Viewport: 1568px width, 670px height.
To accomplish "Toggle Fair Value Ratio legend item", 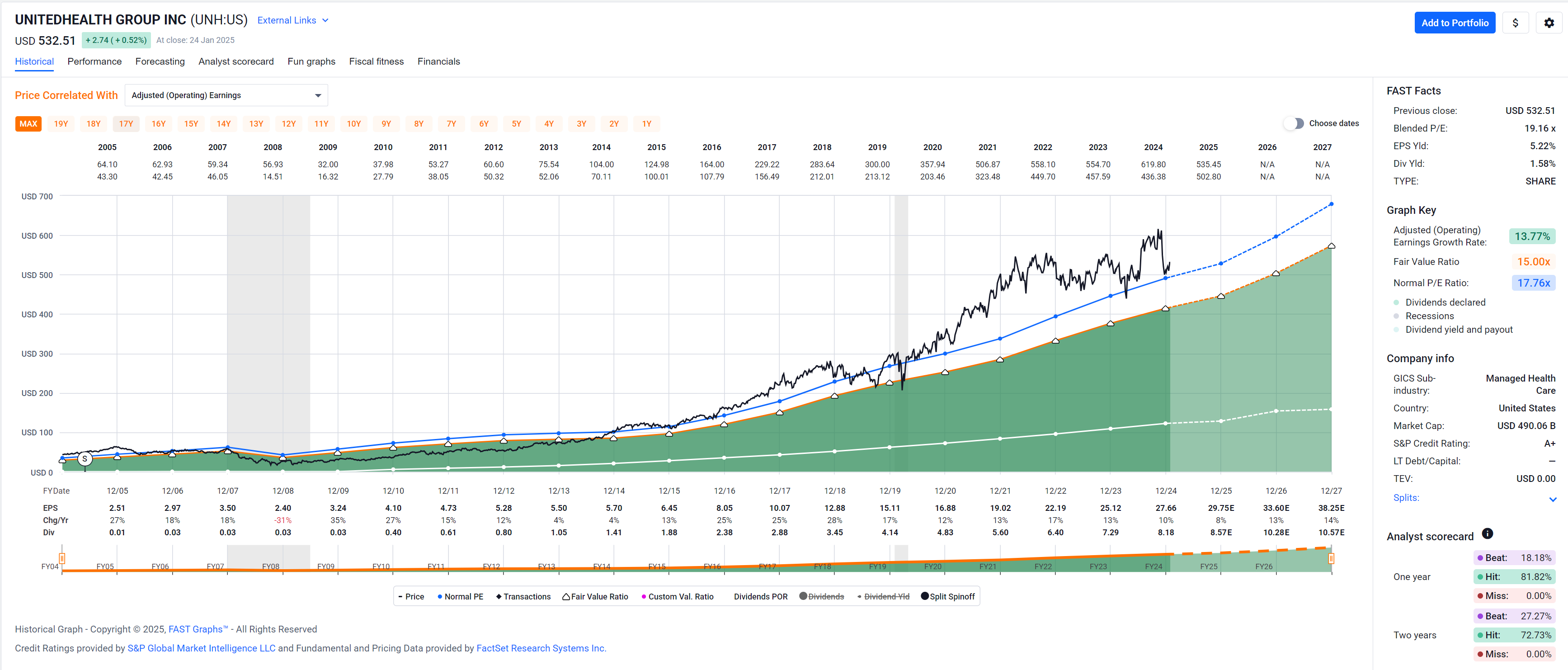I will tap(595, 597).
